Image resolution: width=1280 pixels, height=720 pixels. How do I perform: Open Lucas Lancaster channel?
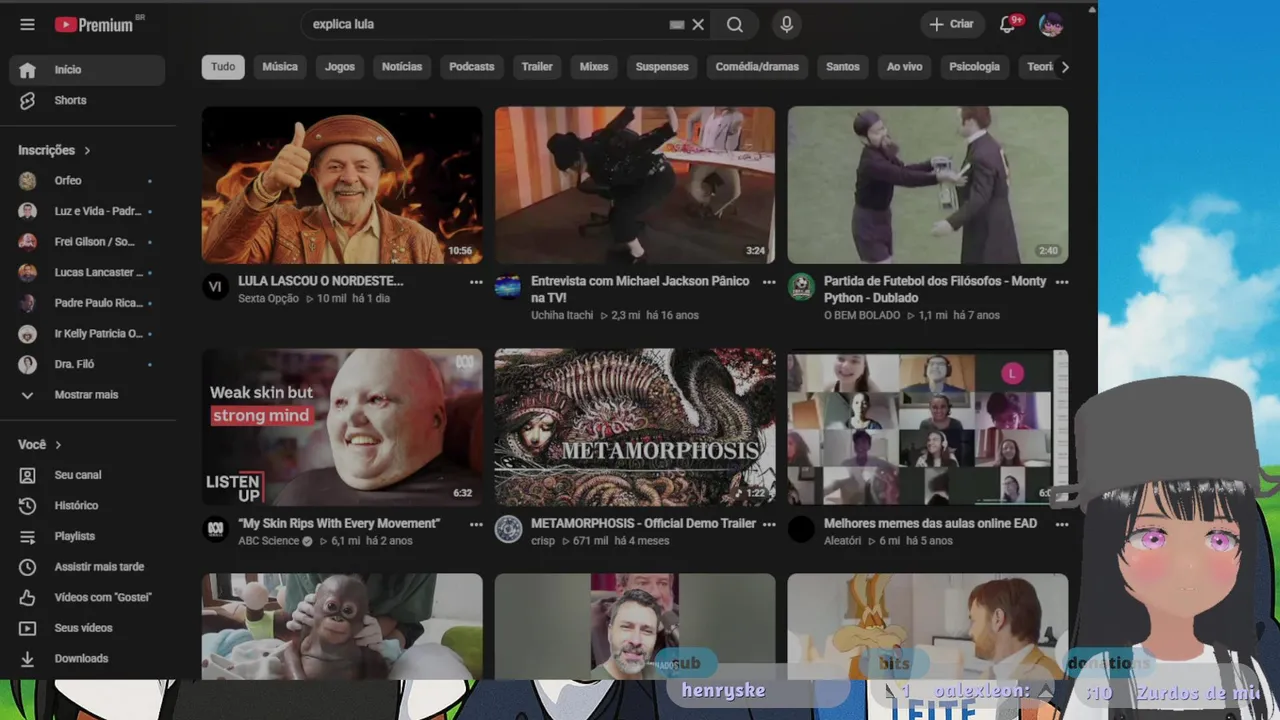pos(87,272)
